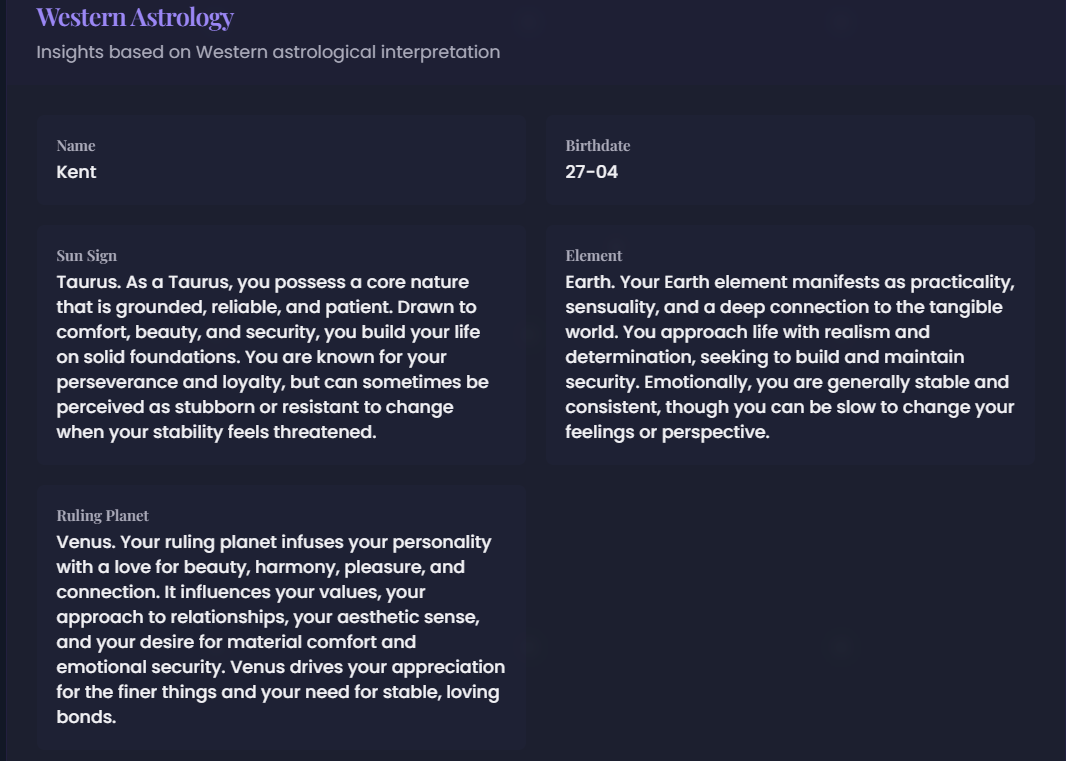Screen dimensions: 1066x761
Task: Click the Element label
Action: (x=593, y=256)
